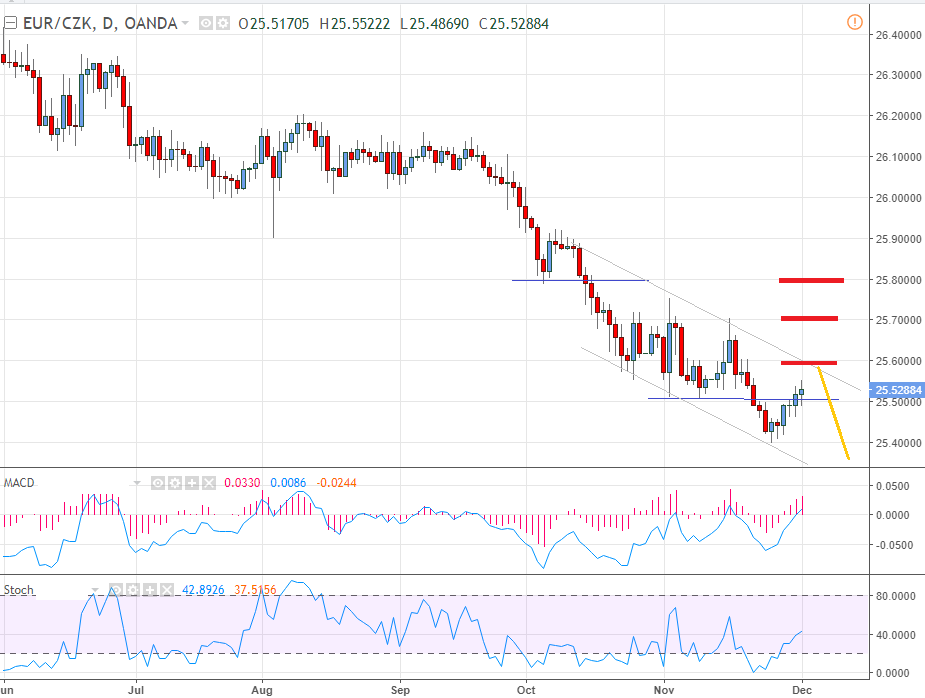Select the red line at 25.70
Image resolution: width=925 pixels, height=698 pixels.
[809, 319]
